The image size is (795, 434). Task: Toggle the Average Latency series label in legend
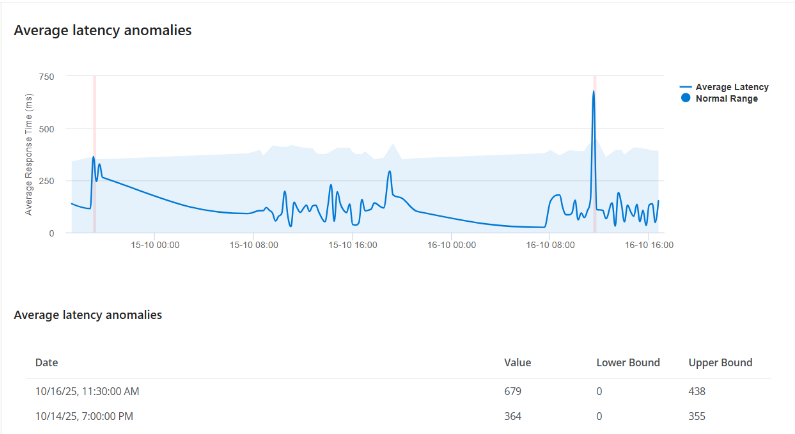click(x=731, y=87)
